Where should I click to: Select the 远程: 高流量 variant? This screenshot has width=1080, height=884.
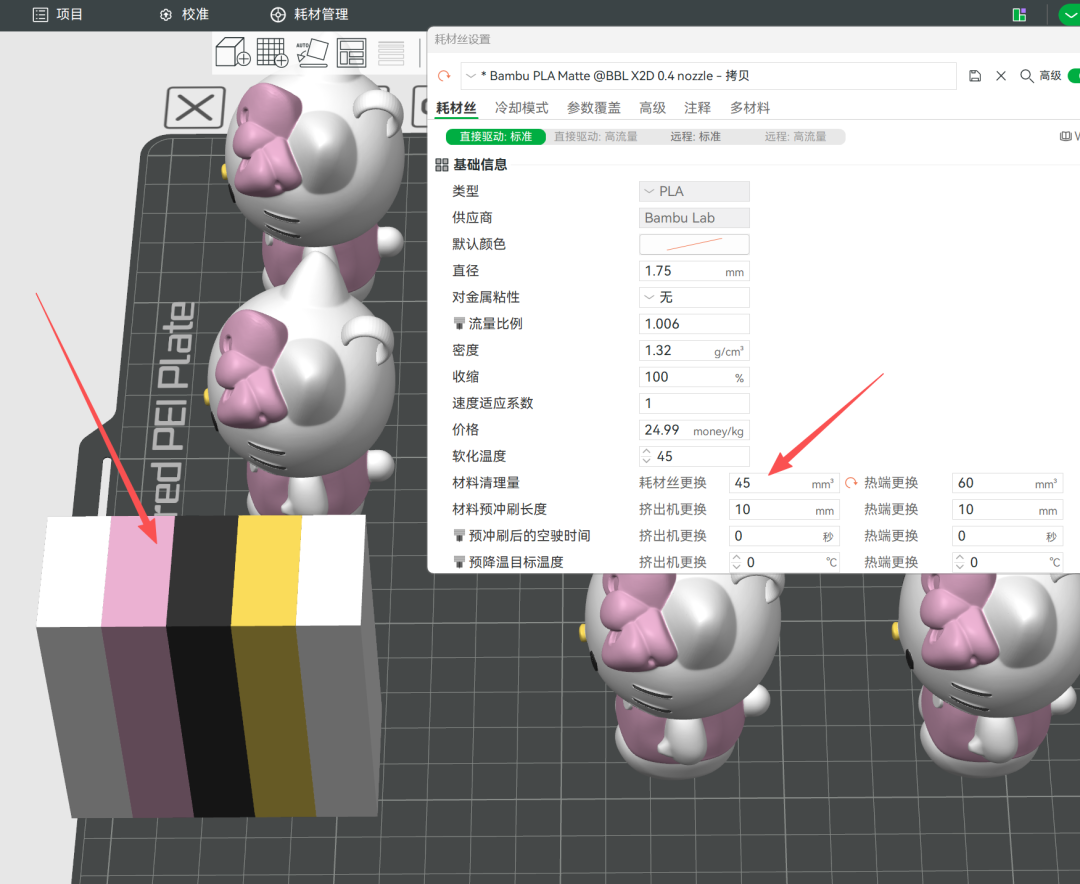[x=795, y=136]
